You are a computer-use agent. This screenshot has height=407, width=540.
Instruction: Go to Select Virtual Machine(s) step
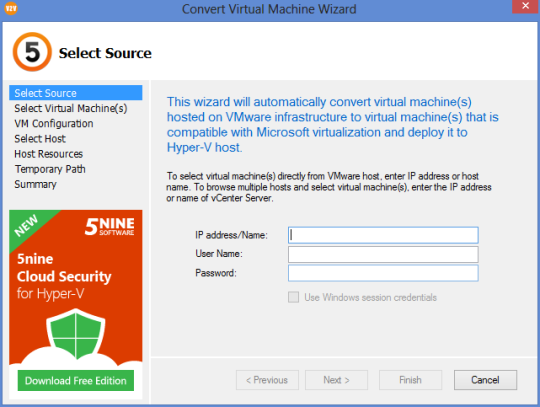click(71, 108)
